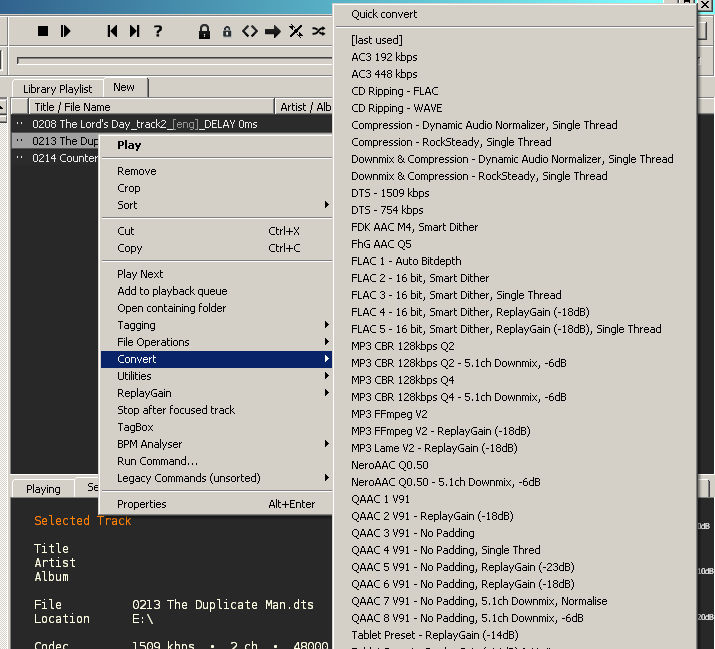The image size is (715, 649).
Task: Expand the ReplayGain submenu
Action: pos(216,393)
